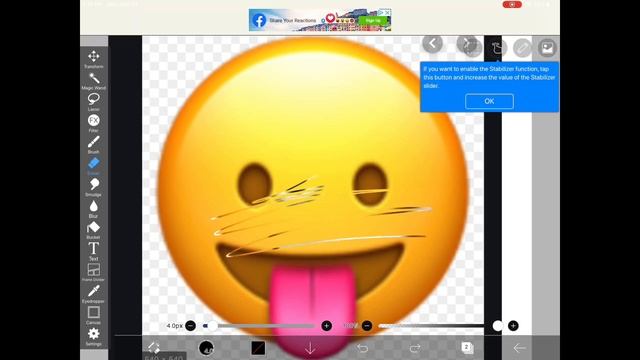The height and width of the screenshot is (360, 640).
Task: Decrease brush thickness with minus button
Action: (191, 326)
